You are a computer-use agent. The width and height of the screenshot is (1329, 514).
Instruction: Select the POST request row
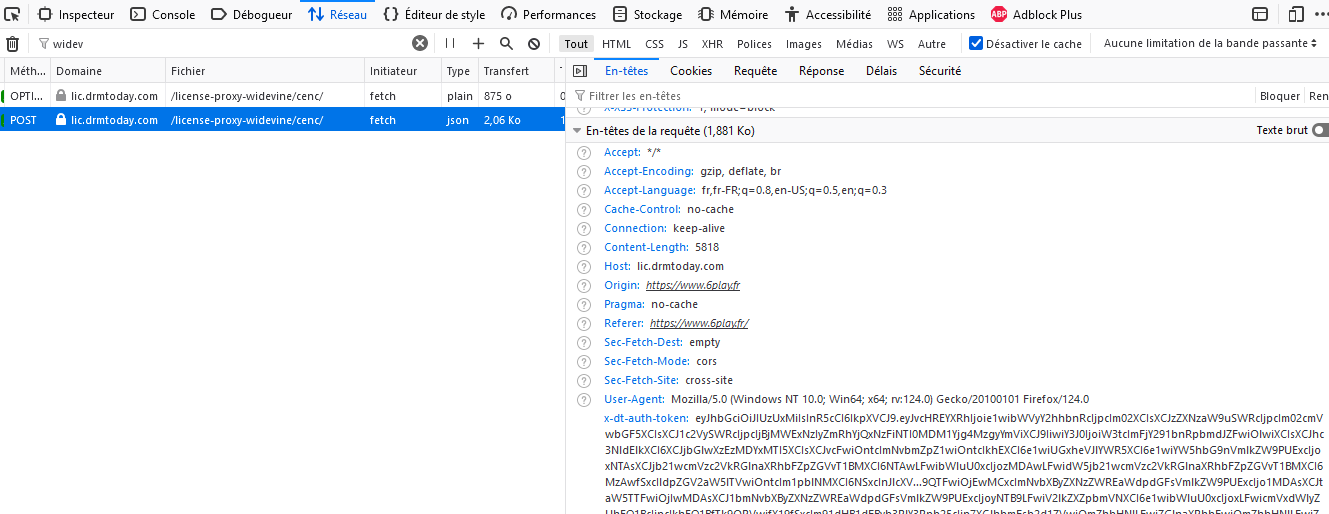tap(282, 120)
